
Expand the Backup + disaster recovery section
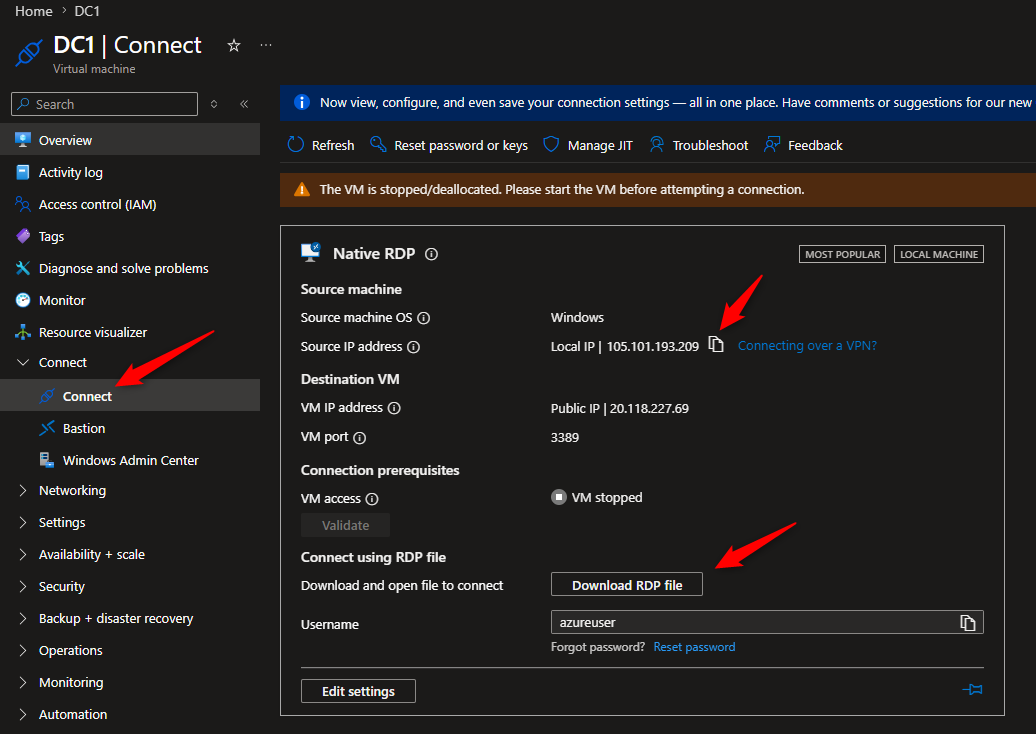(x=23, y=618)
